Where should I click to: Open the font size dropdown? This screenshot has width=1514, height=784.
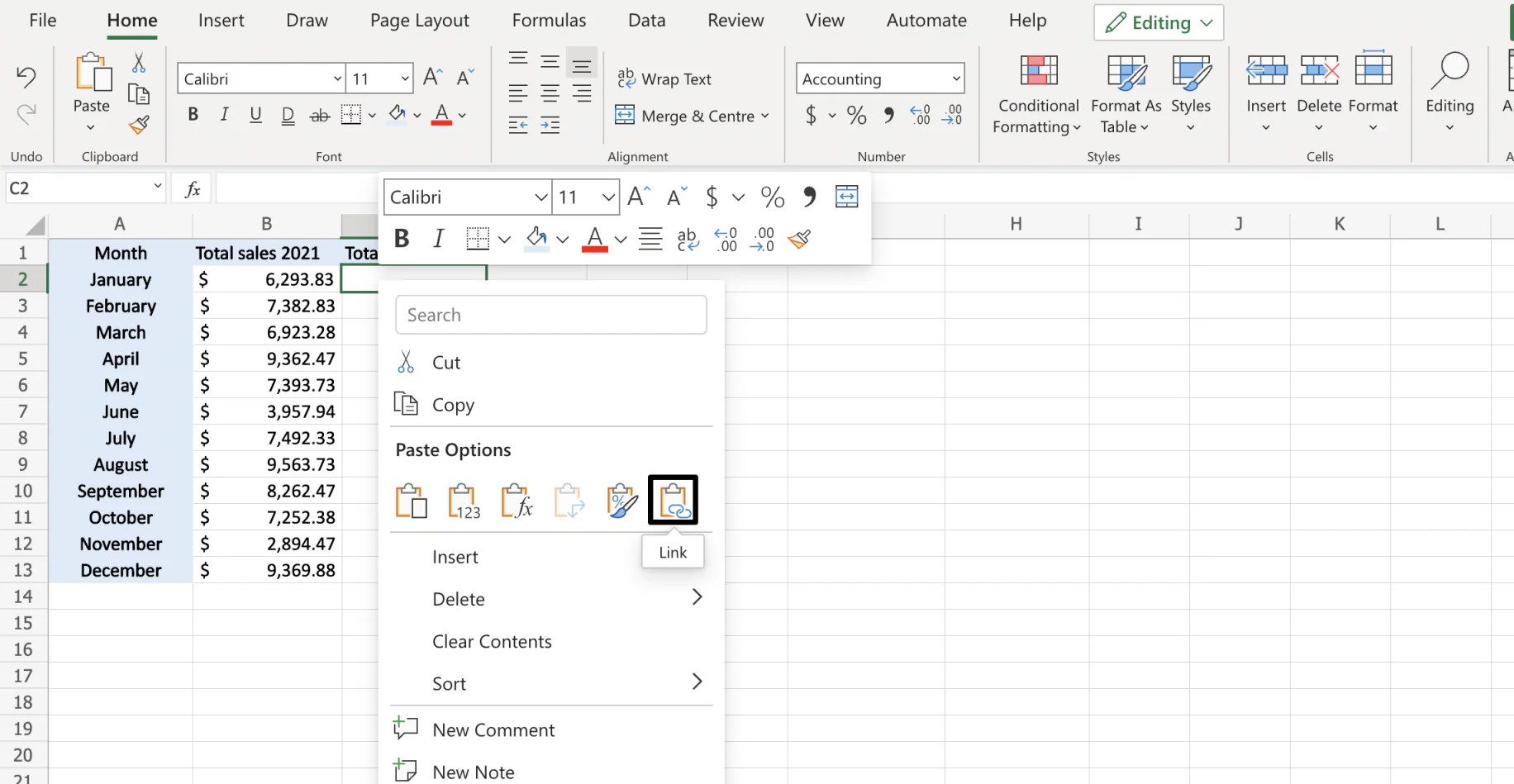click(402, 78)
